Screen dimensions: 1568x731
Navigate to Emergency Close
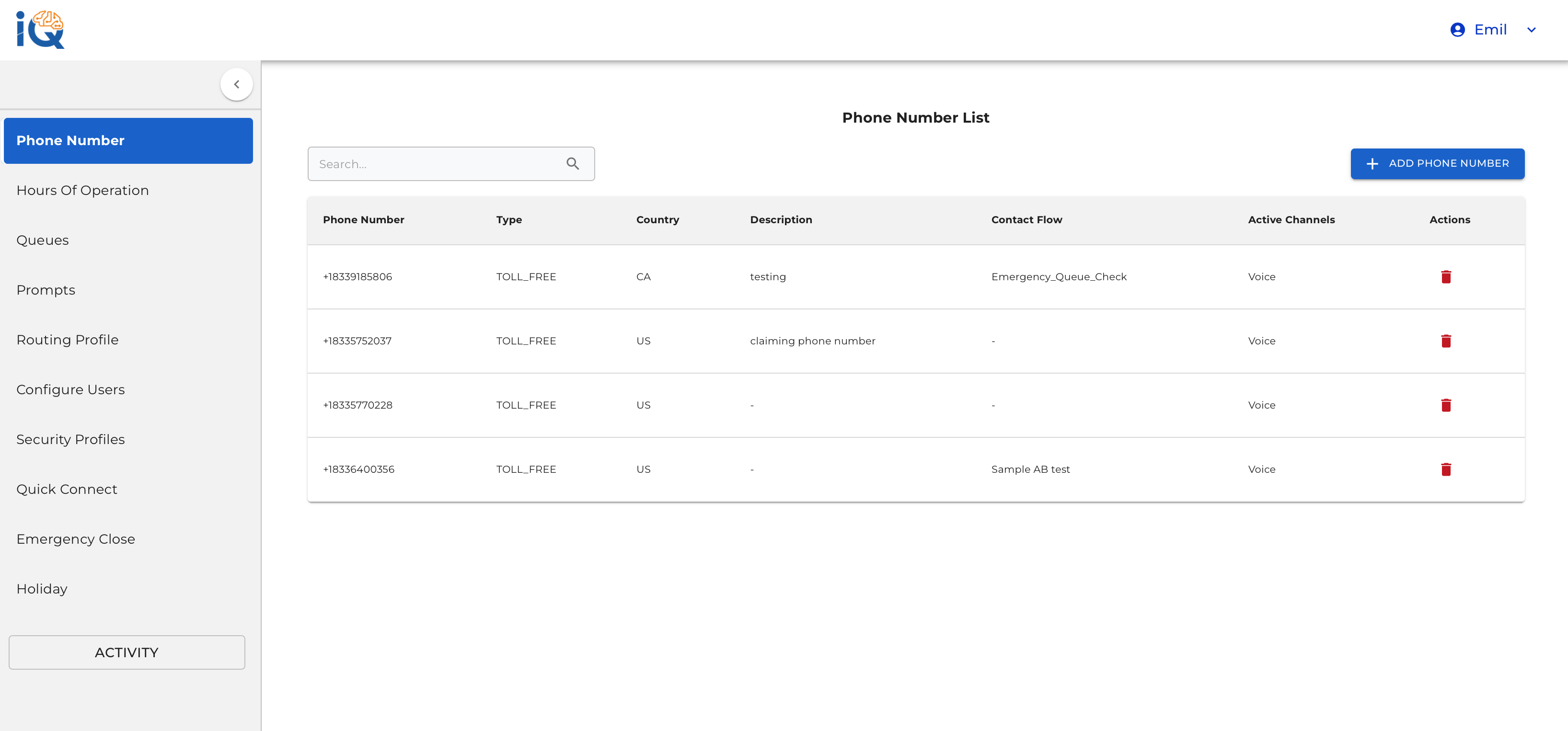pyautogui.click(x=76, y=539)
